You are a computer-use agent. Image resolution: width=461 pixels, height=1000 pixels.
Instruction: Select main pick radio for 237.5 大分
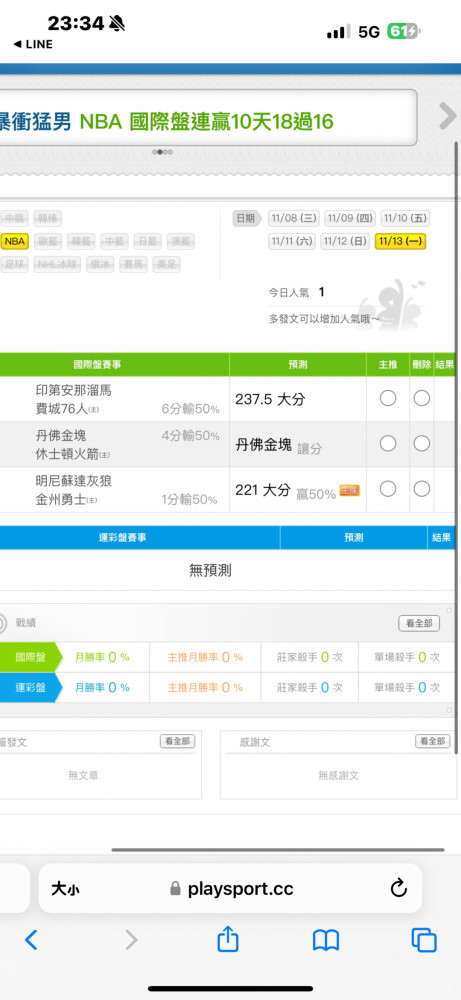[388, 399]
